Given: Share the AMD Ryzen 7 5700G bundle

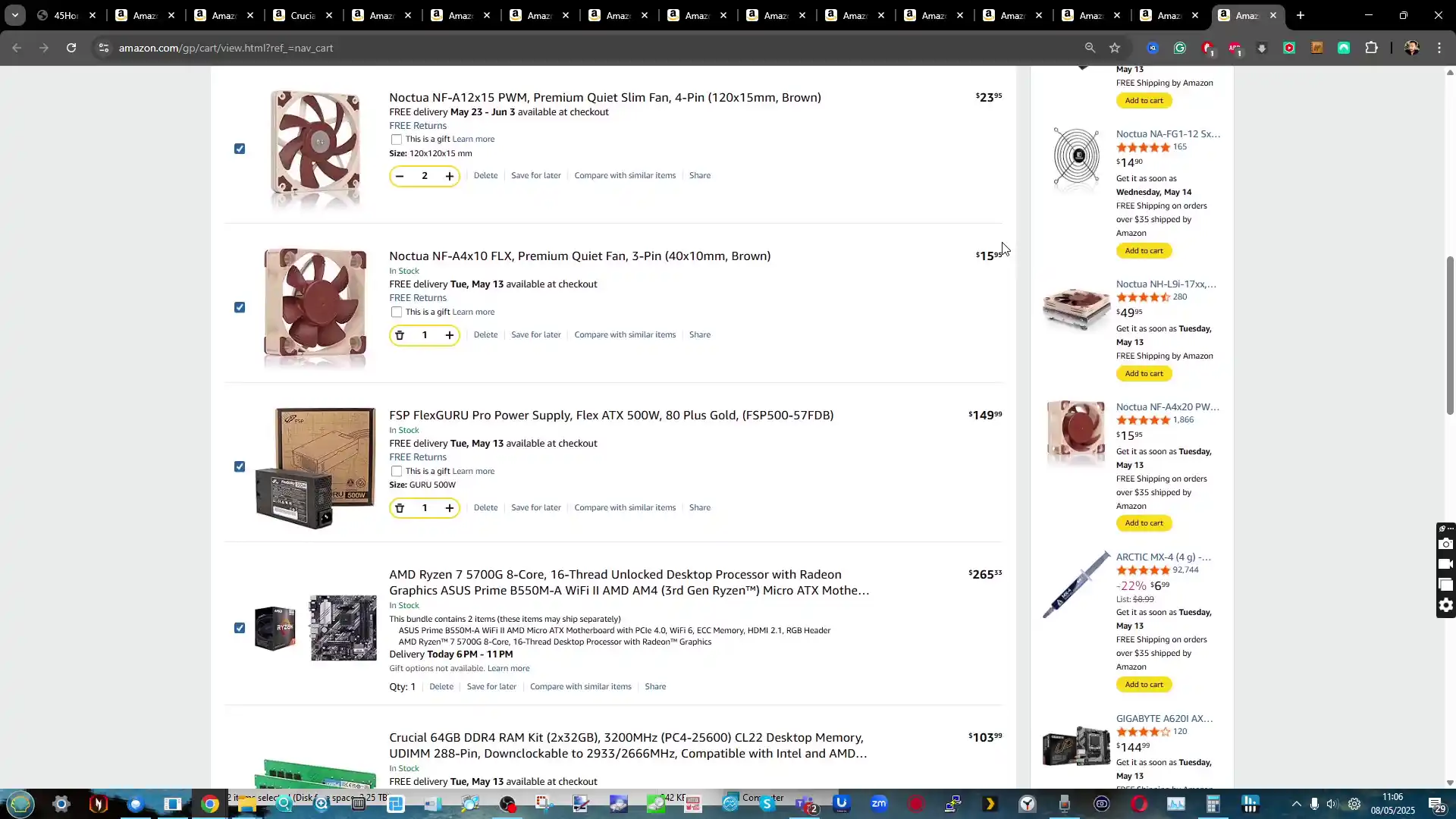Looking at the screenshot, I should click(x=655, y=686).
